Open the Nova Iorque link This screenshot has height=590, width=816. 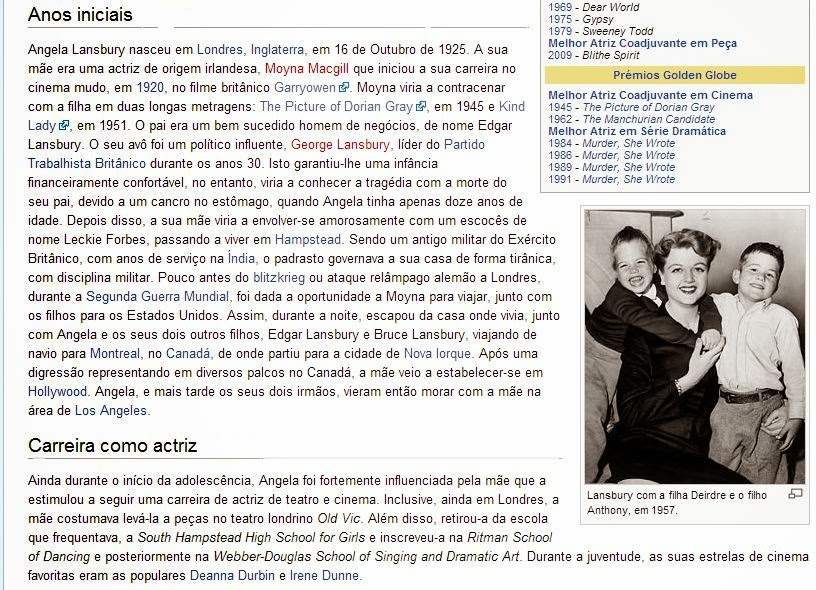[x=437, y=354]
